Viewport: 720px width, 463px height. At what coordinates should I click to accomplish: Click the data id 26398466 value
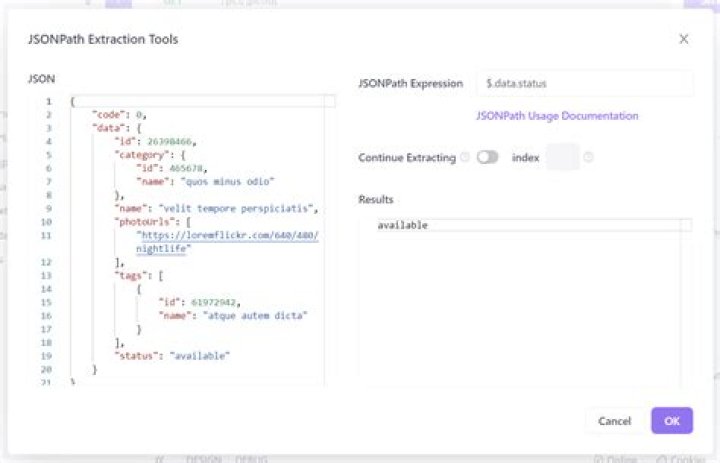(x=169, y=141)
